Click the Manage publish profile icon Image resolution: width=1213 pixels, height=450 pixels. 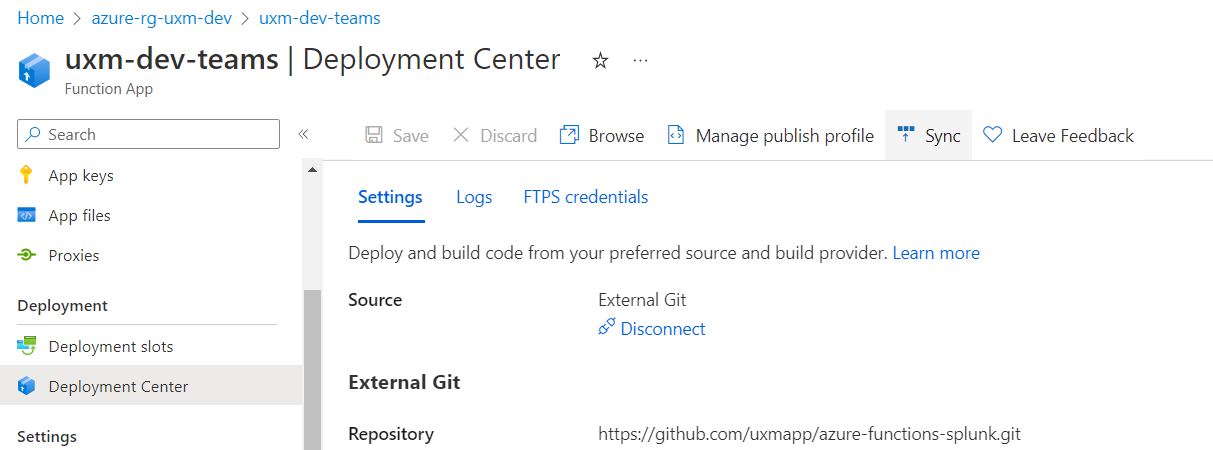(677, 135)
